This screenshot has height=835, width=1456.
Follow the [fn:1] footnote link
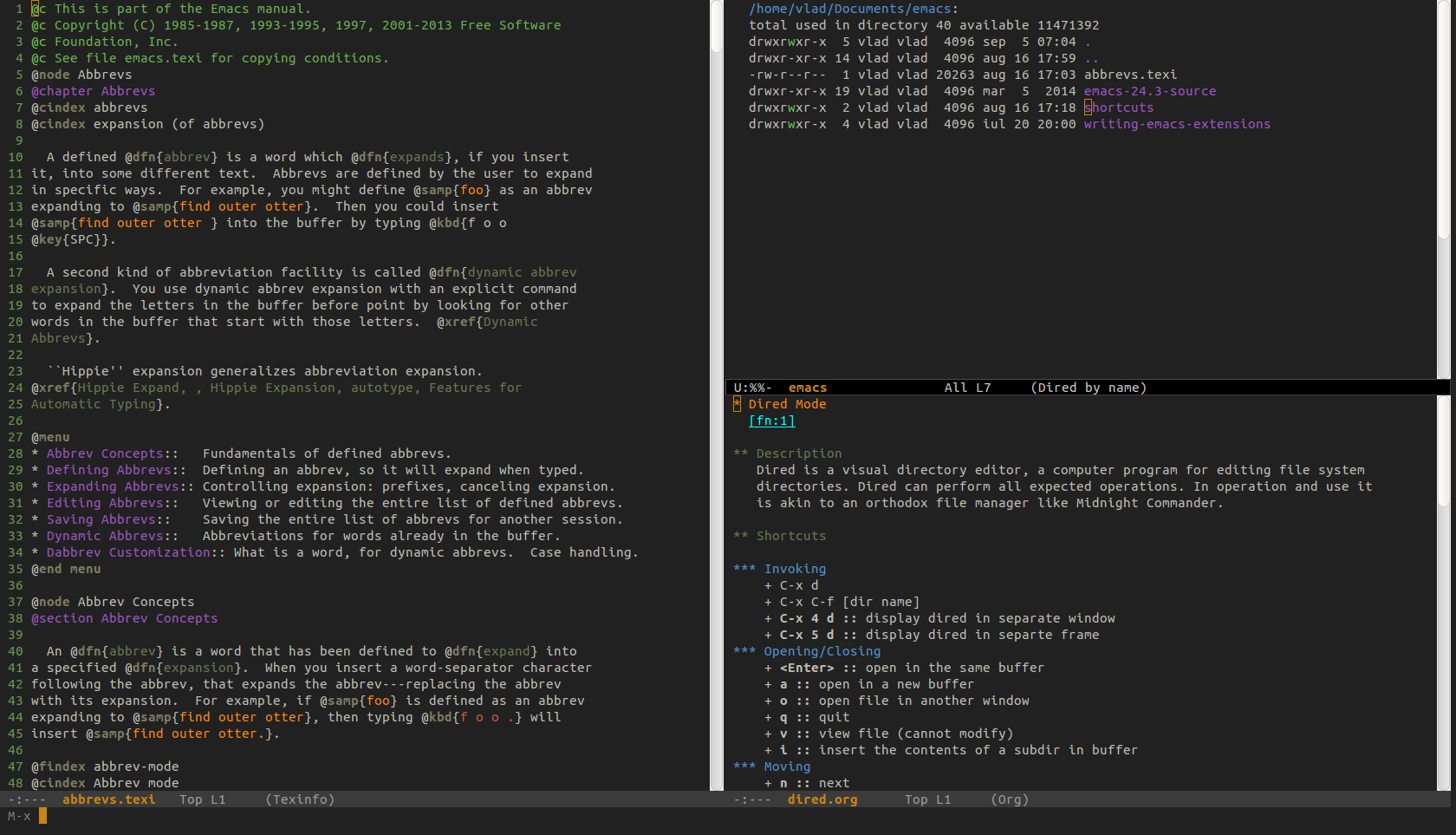pyautogui.click(x=771, y=421)
